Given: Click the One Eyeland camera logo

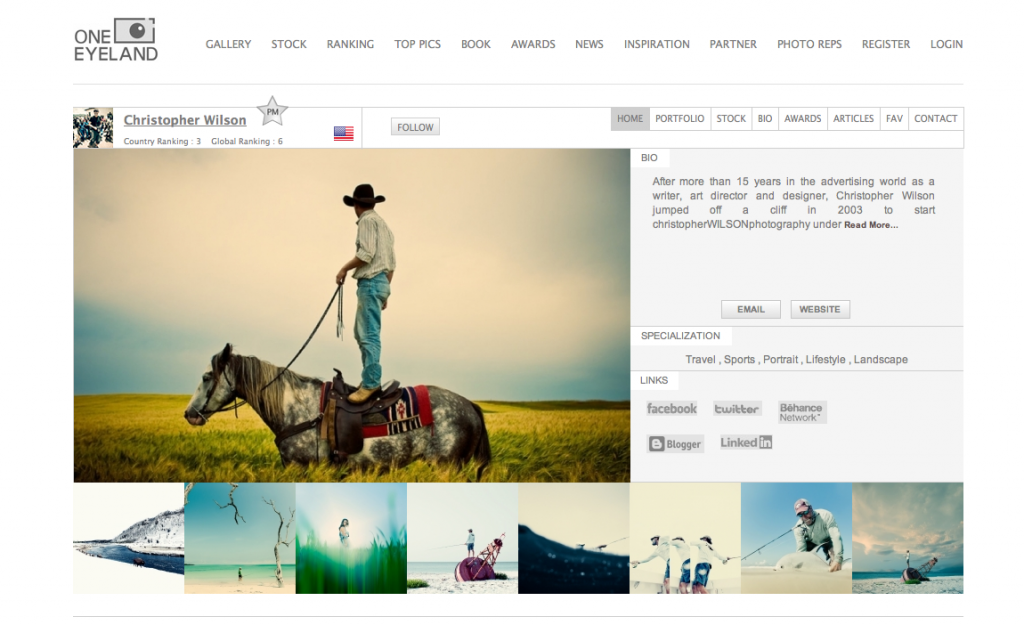Looking at the screenshot, I should (x=116, y=40).
